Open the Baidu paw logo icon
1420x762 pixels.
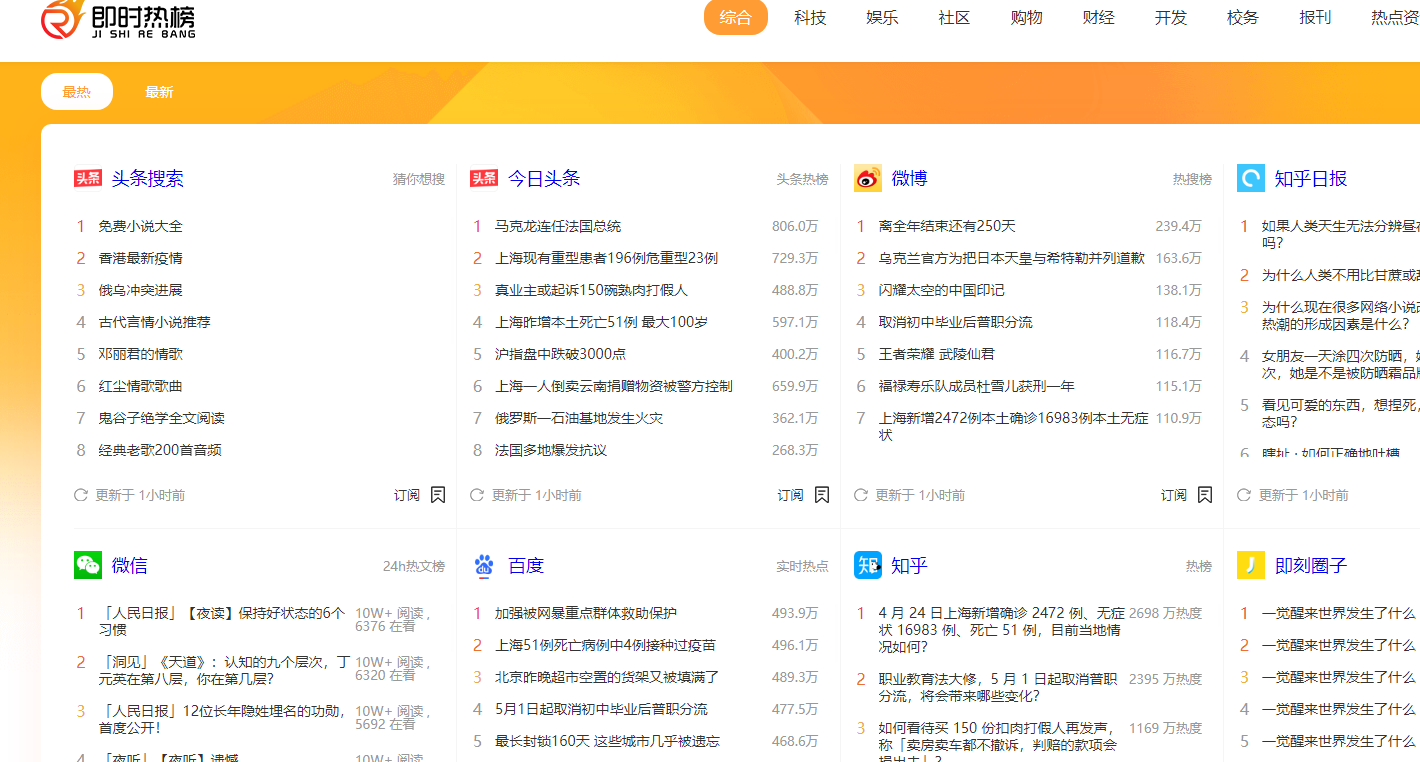484,565
